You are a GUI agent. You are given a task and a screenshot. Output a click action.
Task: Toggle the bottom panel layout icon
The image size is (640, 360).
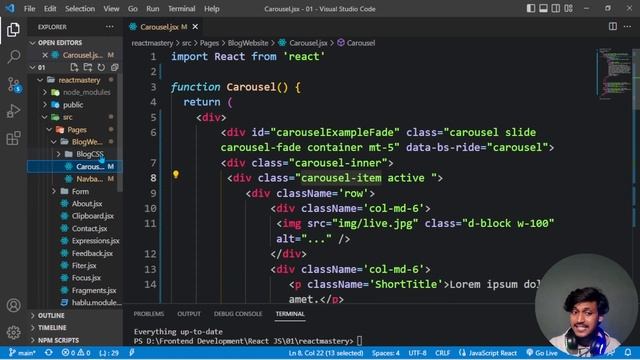543,9
